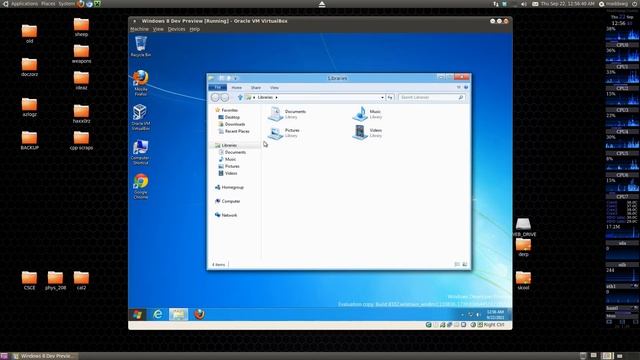Click the Up one level arrow

point(240,97)
